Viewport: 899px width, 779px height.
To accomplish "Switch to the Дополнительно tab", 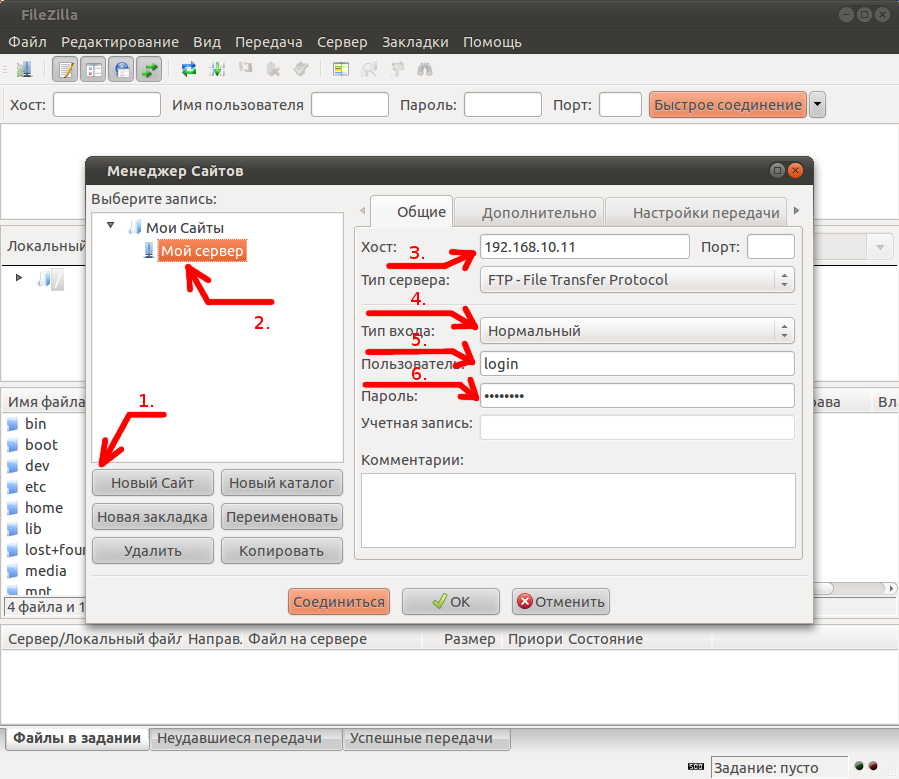I will (x=529, y=213).
